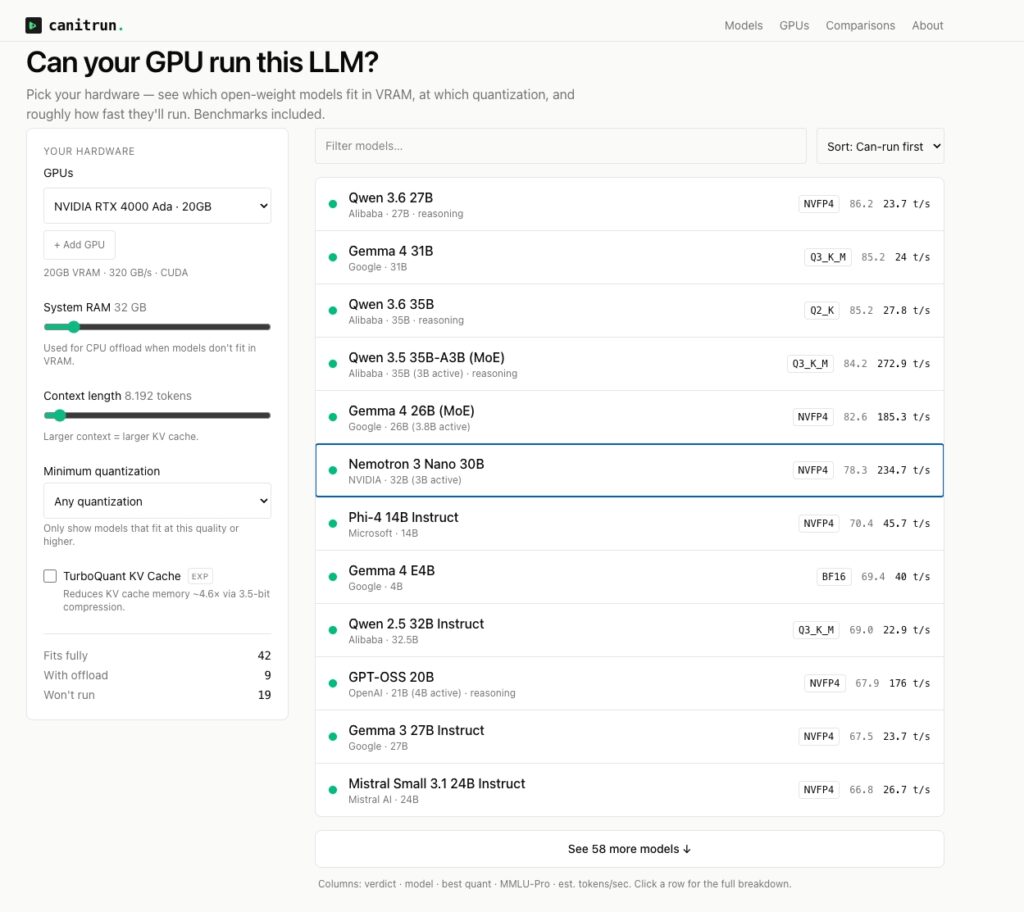Select Gemma 3 27B Instruct model
This screenshot has height=912, width=1024.
[630, 737]
